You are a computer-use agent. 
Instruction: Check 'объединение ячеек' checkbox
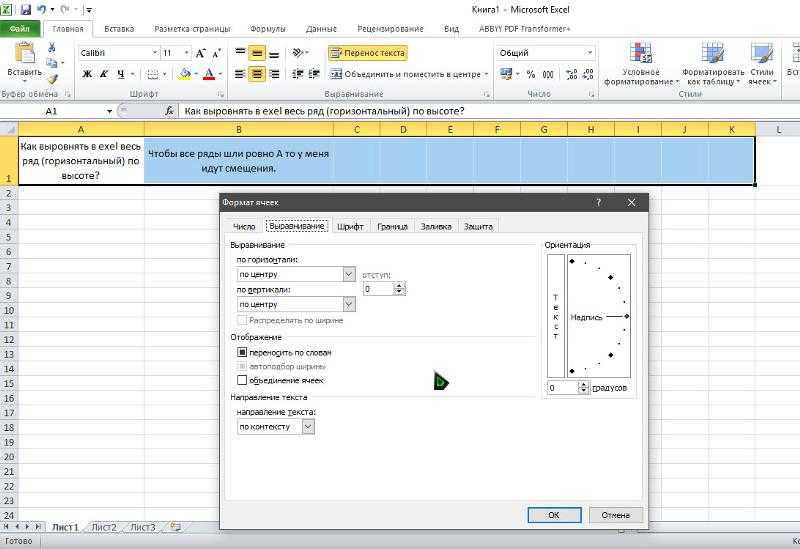(242, 380)
